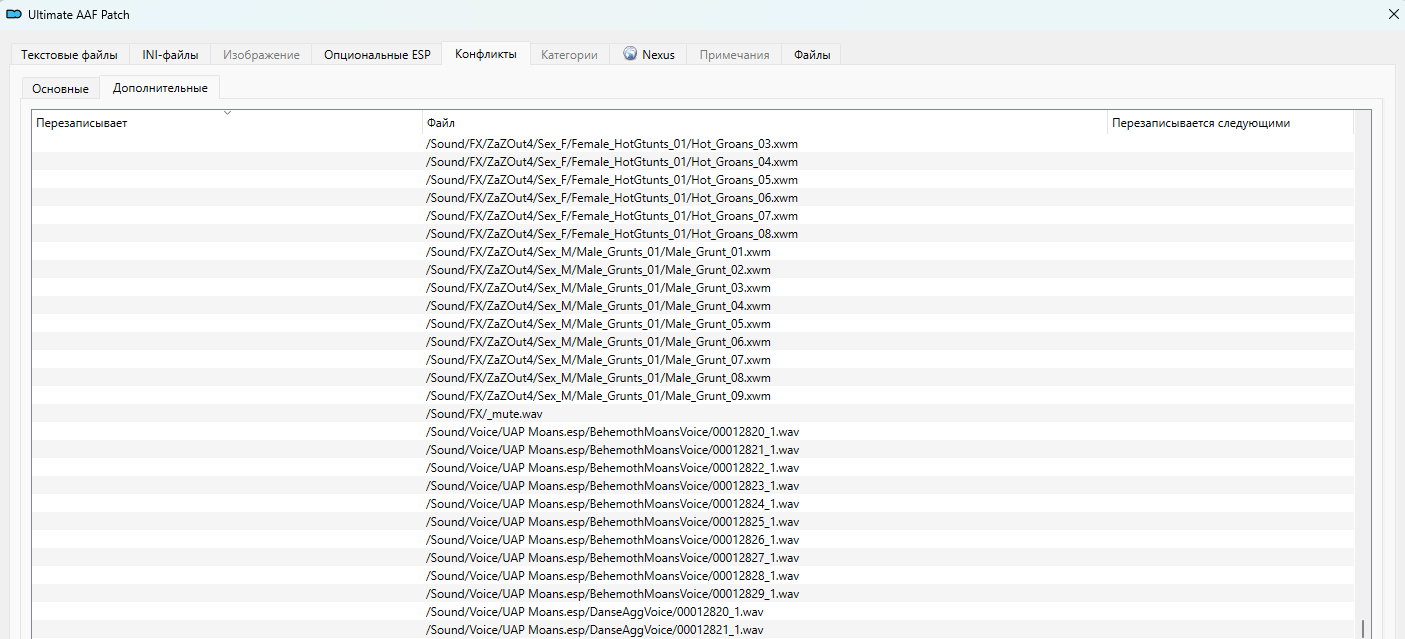
Task: Click sort arrow above Перезаписывает column
Action: [x=227, y=113]
